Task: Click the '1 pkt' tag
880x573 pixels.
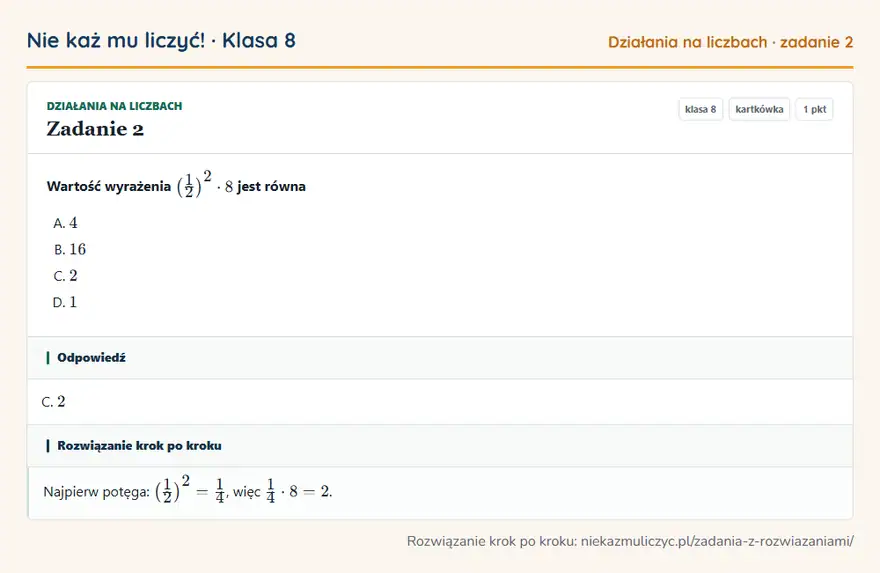Action: [x=814, y=109]
